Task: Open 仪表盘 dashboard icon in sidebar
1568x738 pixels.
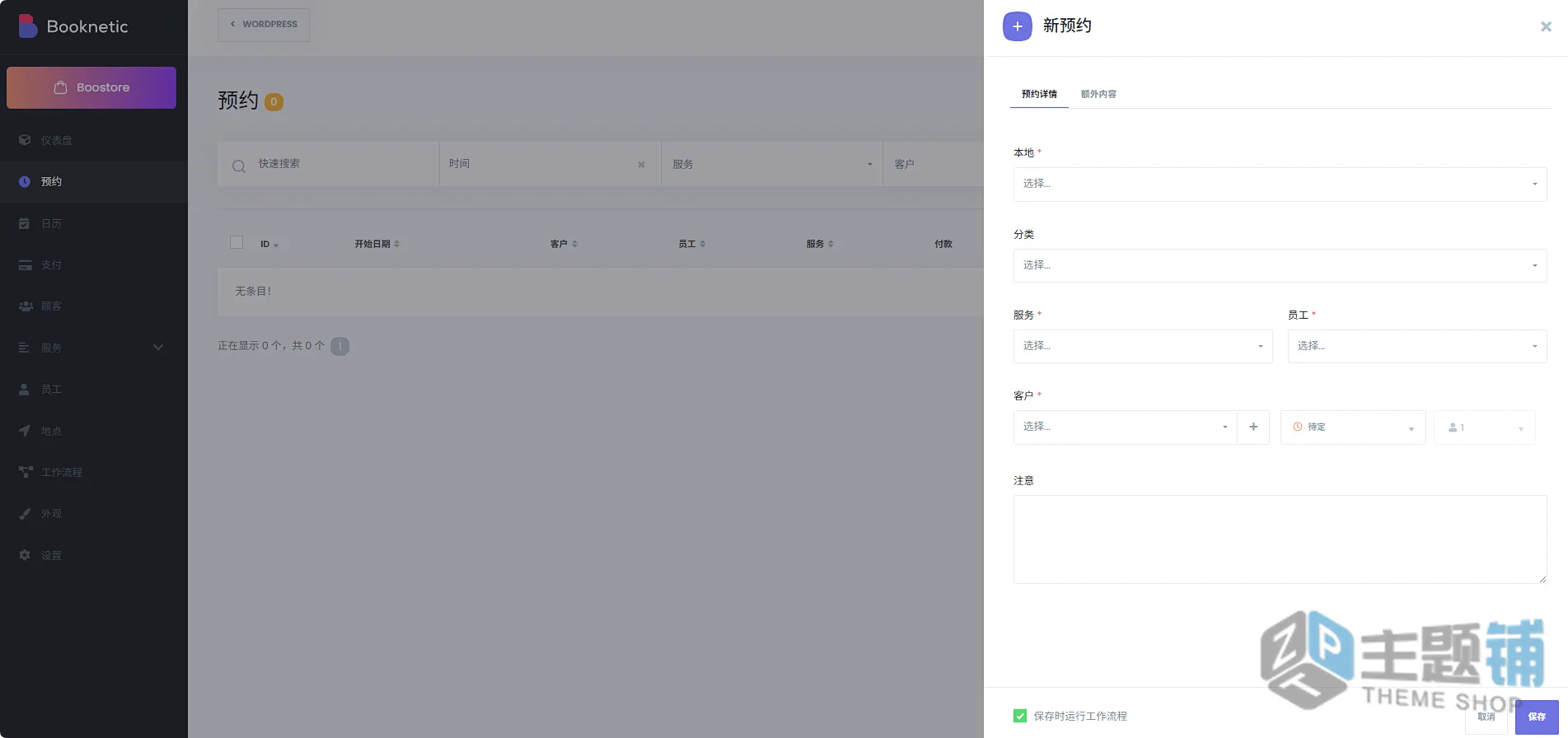Action: [25, 140]
